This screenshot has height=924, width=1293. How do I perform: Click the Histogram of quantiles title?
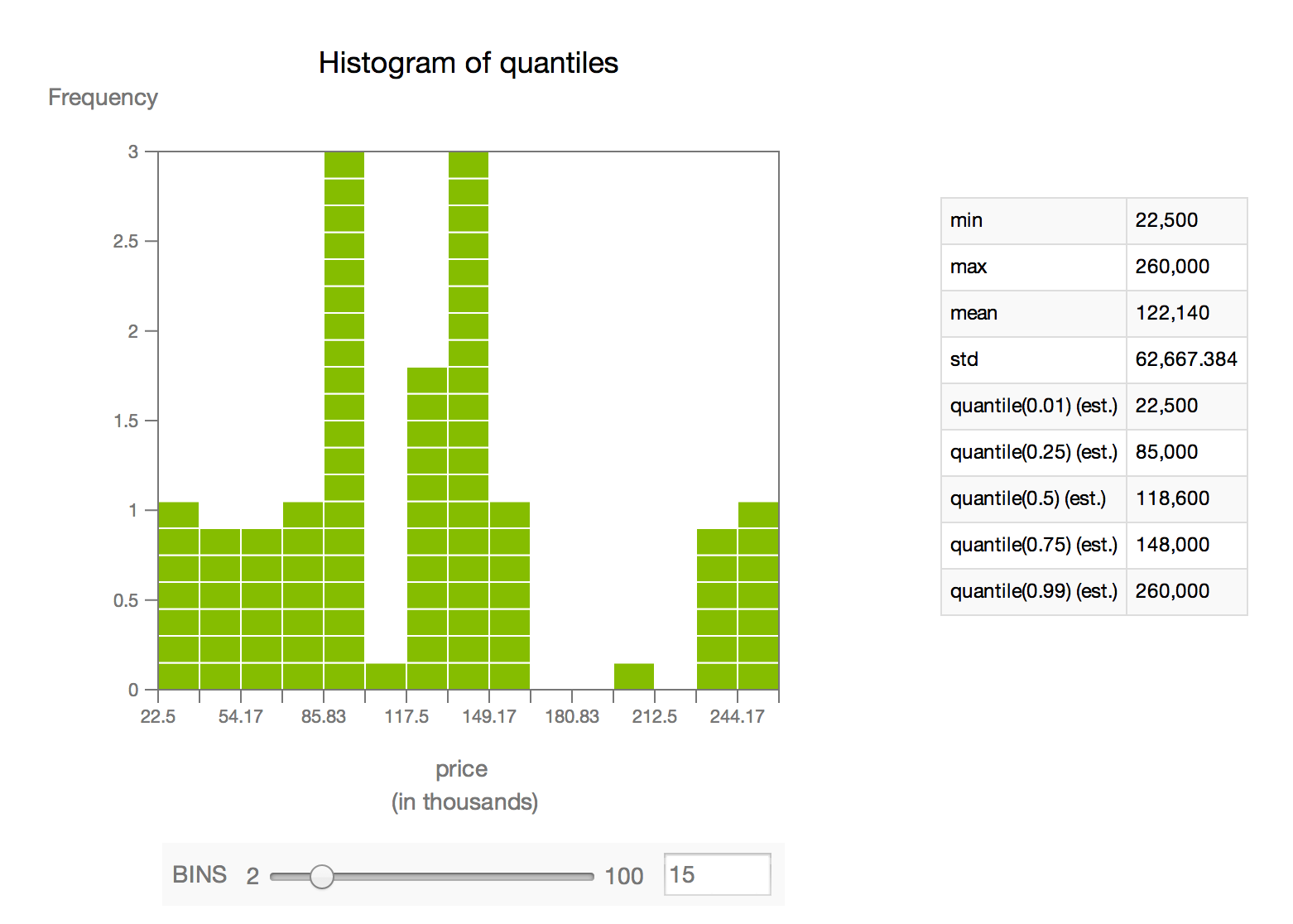click(469, 63)
